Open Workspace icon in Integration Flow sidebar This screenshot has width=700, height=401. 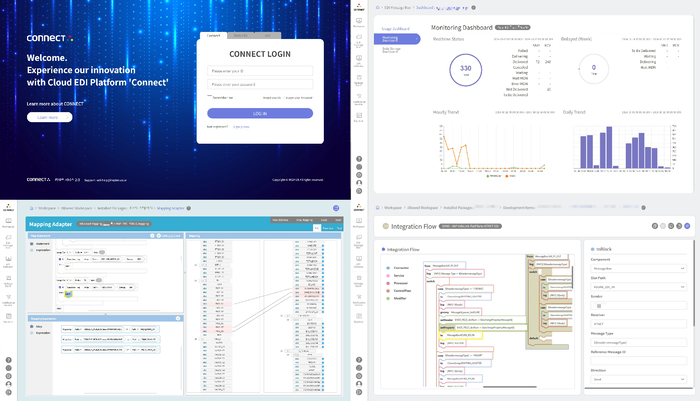coord(359,222)
